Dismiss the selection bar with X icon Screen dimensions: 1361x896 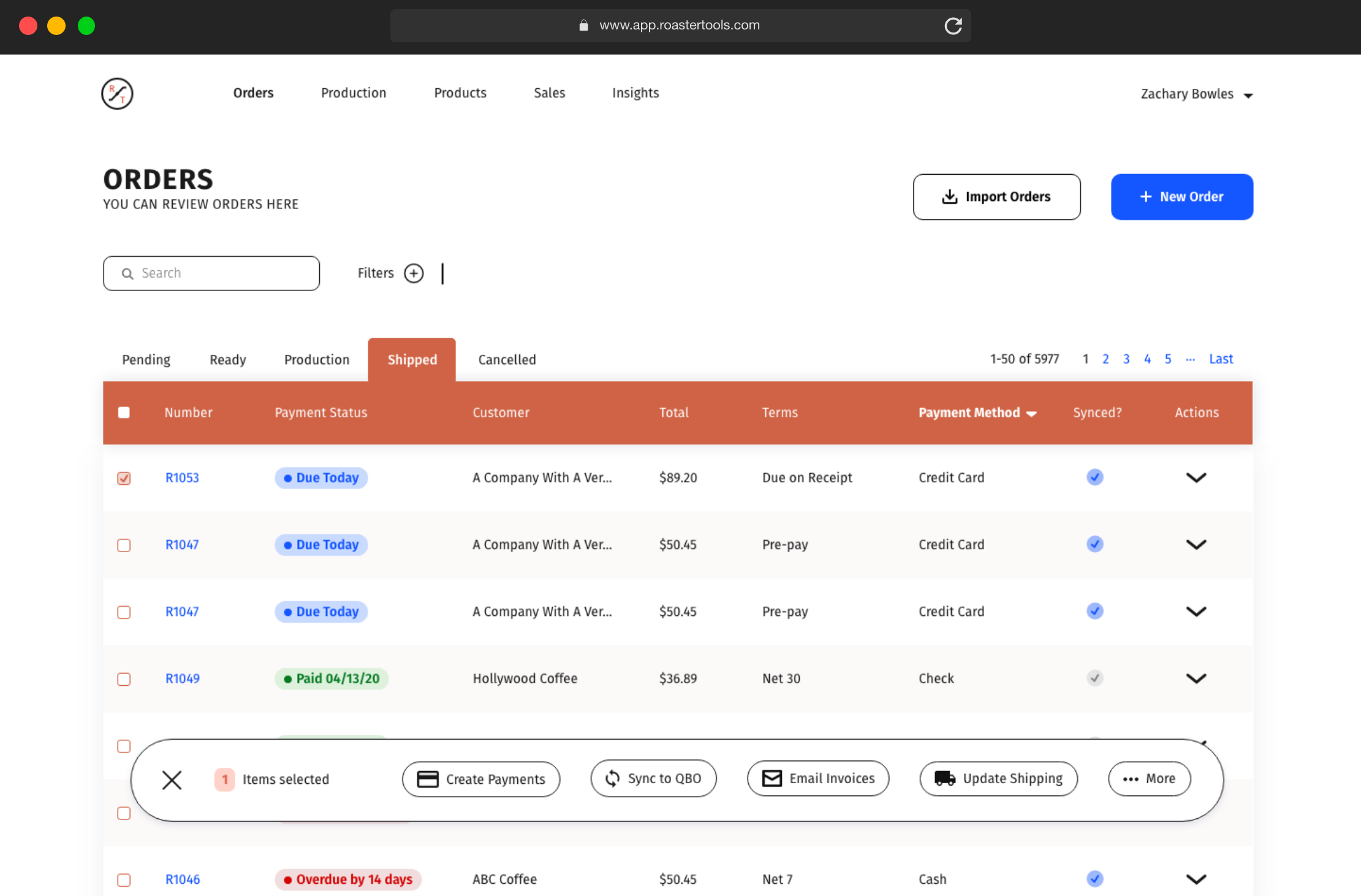tap(172, 780)
